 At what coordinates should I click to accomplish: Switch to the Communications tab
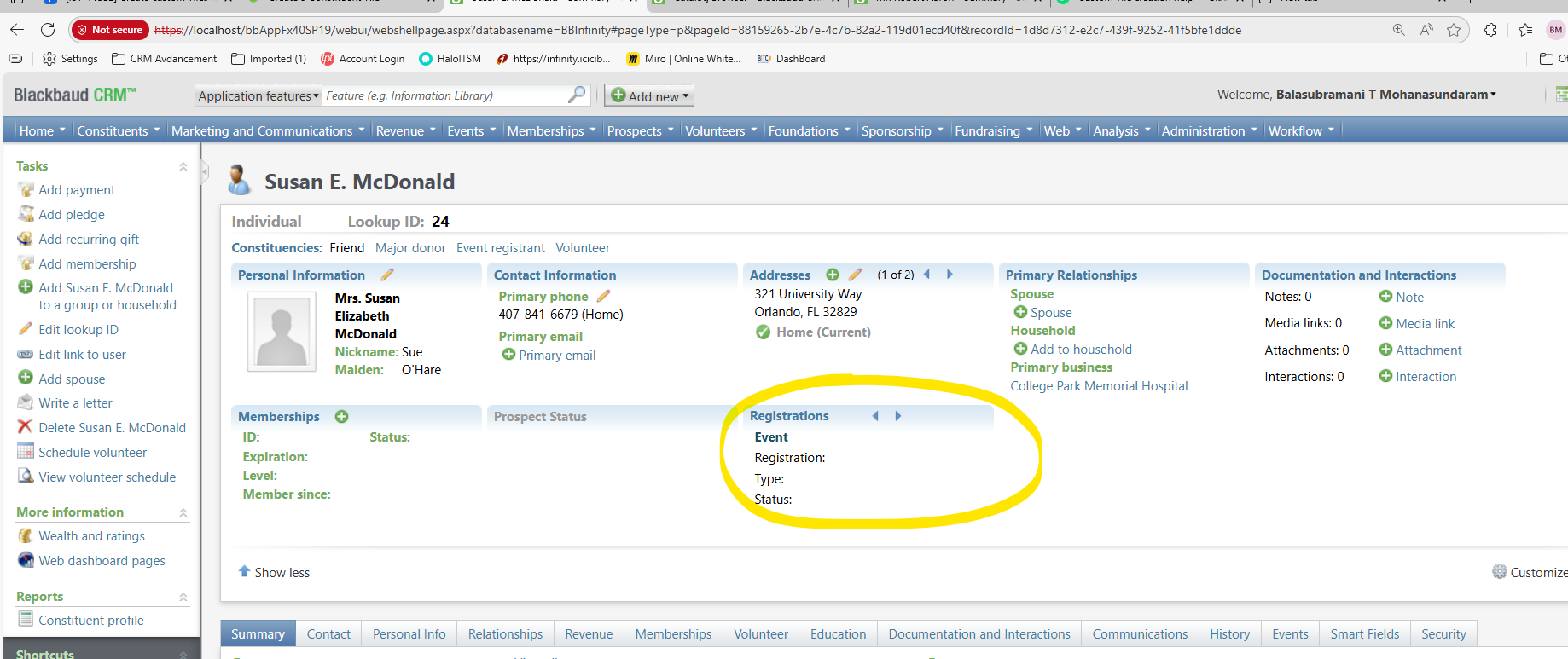click(1140, 634)
